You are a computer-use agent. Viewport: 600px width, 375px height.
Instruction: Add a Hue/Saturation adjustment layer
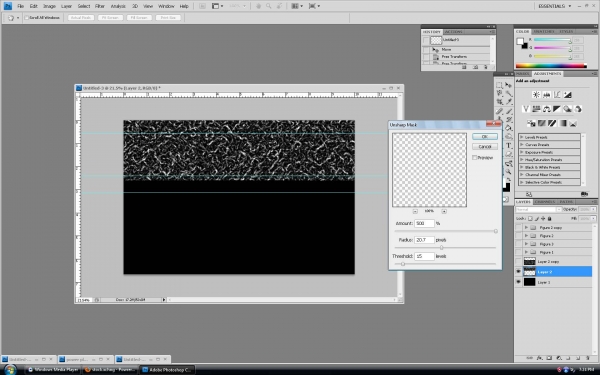tap(536, 109)
